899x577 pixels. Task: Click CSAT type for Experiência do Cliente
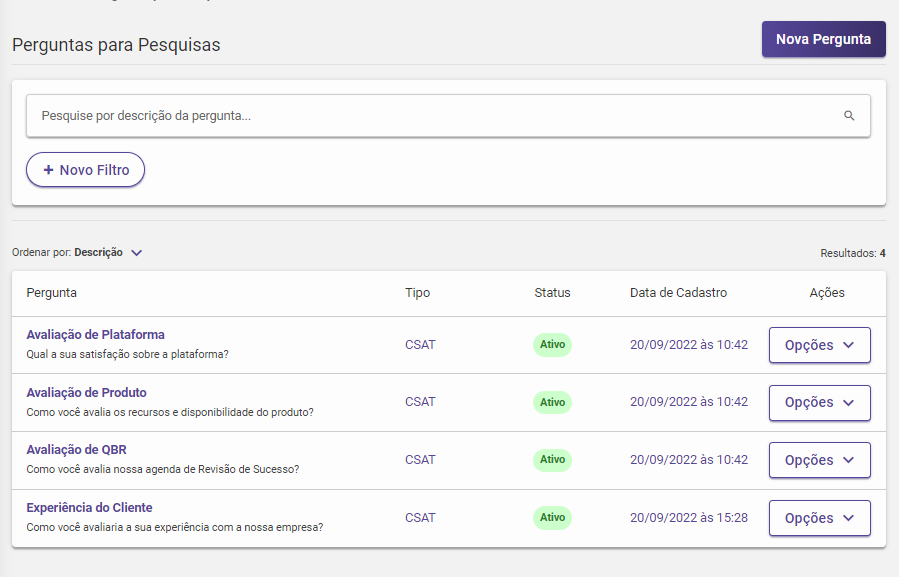[420, 518]
